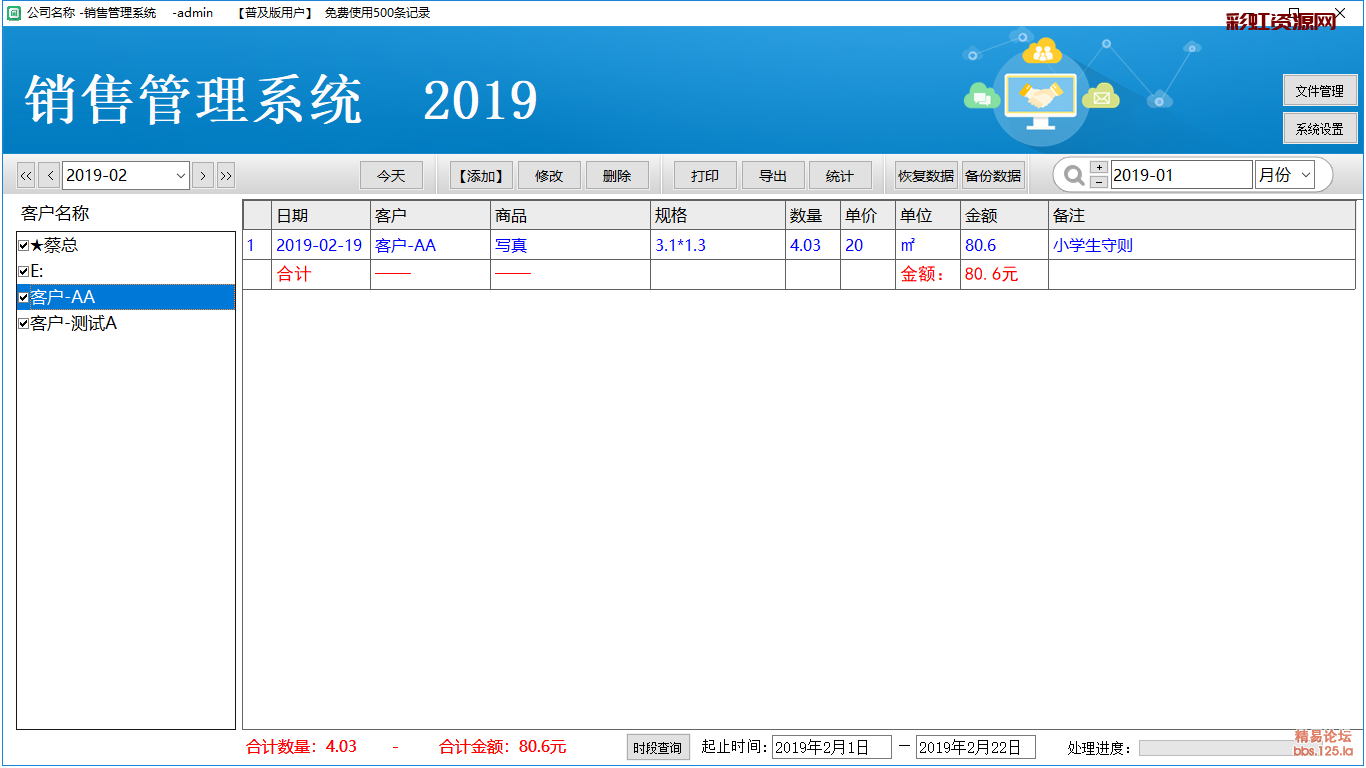Viewport: 1366px width, 768px height.
Task: Open the 2019-02 month dropdown
Action: point(181,176)
